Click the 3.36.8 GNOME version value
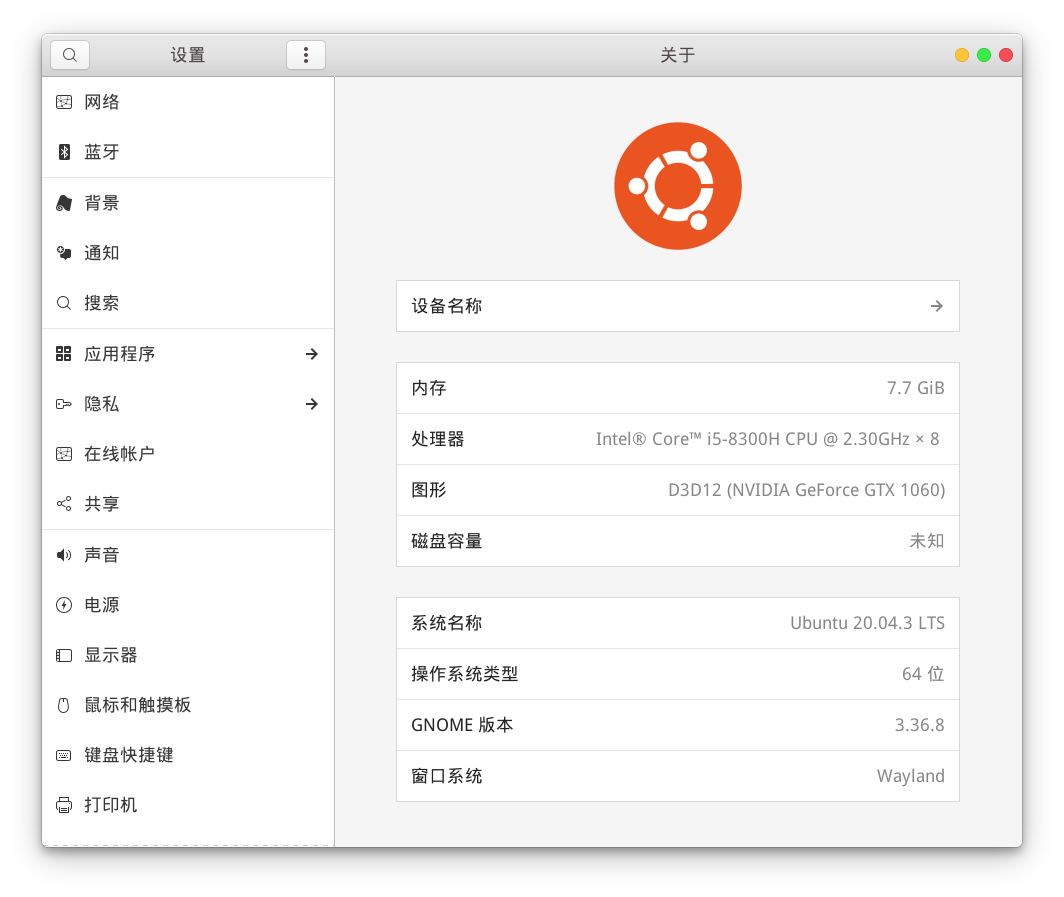This screenshot has width=1064, height=897. (919, 725)
